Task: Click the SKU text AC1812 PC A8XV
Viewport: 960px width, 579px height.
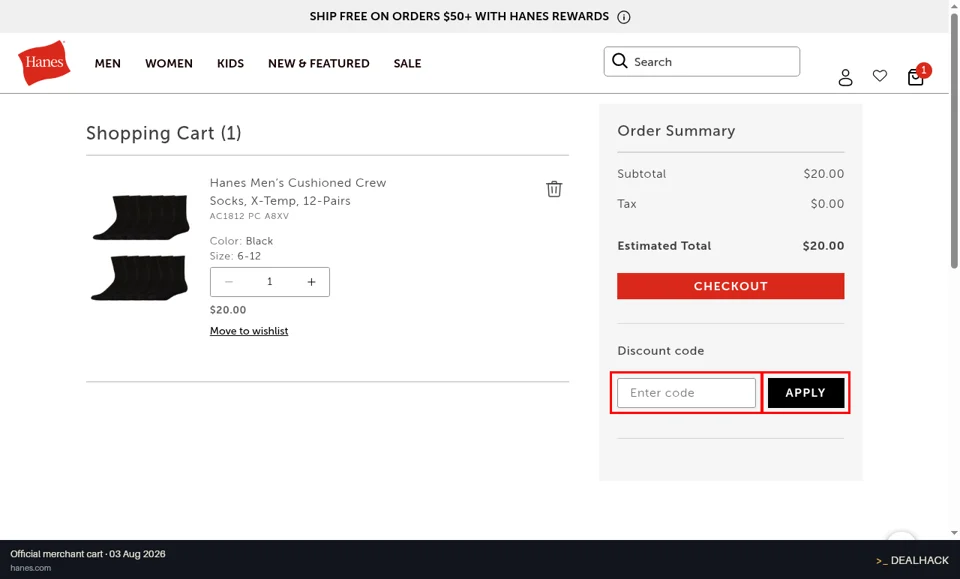Action: click(249, 216)
